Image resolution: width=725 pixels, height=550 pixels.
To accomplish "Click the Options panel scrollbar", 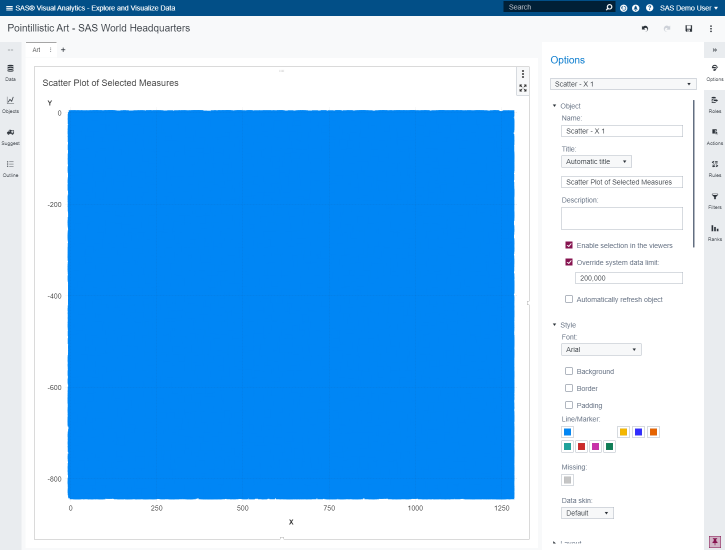I will pyautogui.click(x=694, y=174).
